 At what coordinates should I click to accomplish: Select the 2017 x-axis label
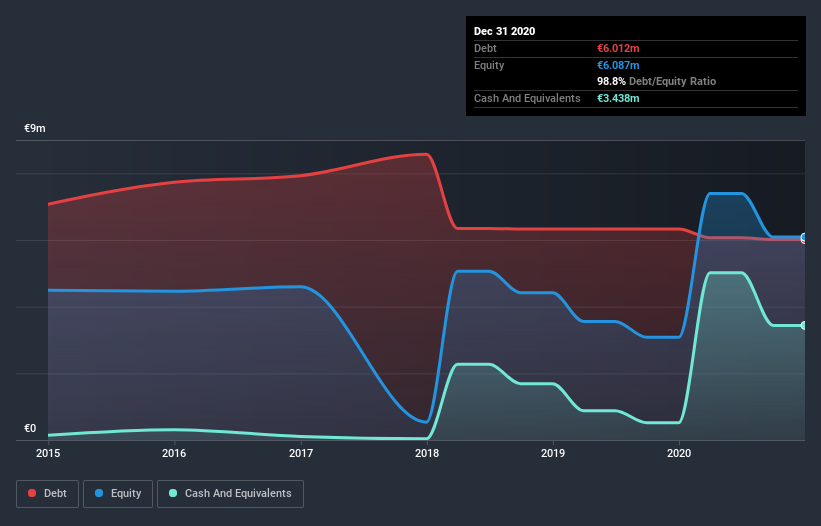click(x=301, y=453)
